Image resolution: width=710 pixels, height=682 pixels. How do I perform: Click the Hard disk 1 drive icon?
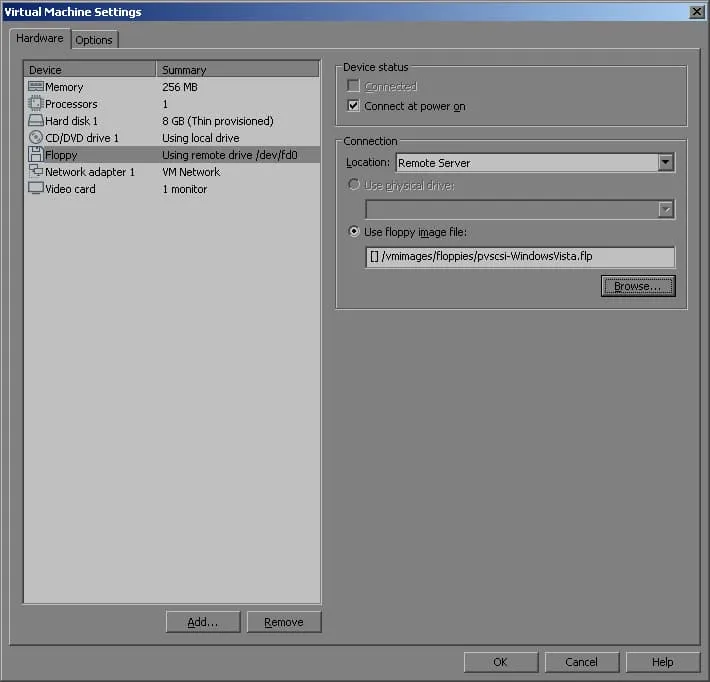coord(36,120)
